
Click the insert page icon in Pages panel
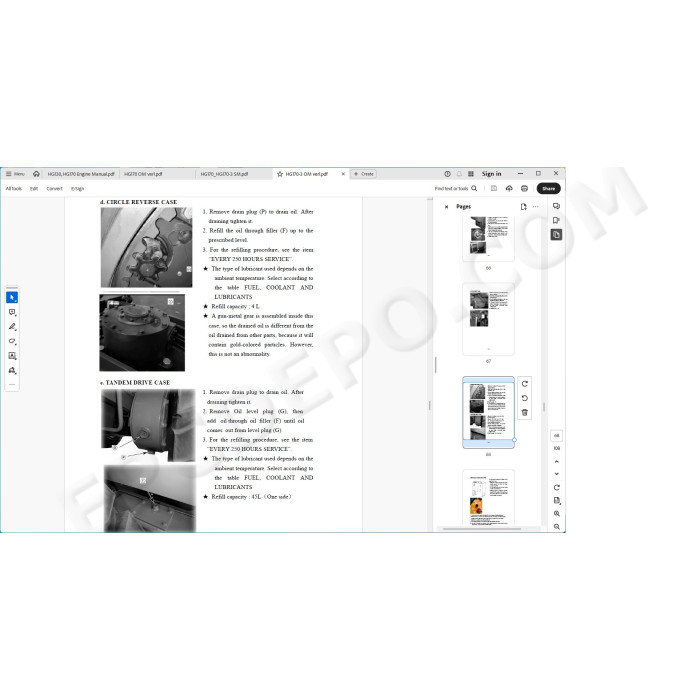(524, 207)
